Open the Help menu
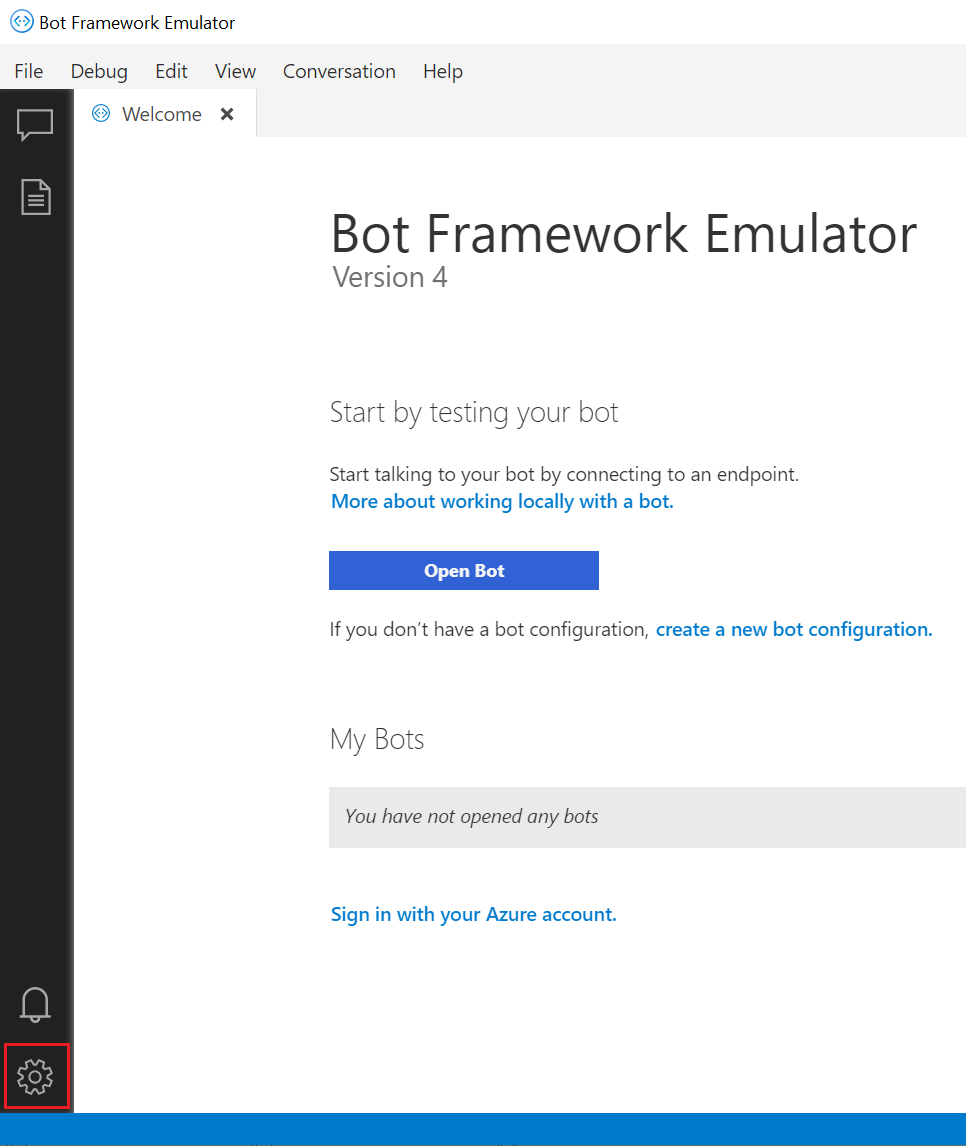966x1146 pixels. [x=442, y=71]
